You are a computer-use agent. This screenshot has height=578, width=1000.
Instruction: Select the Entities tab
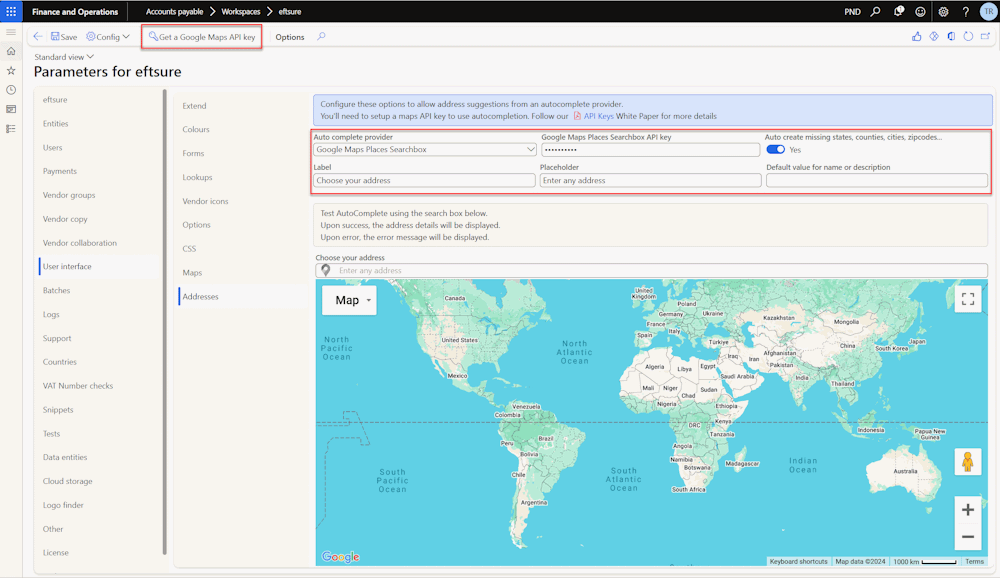click(55, 124)
